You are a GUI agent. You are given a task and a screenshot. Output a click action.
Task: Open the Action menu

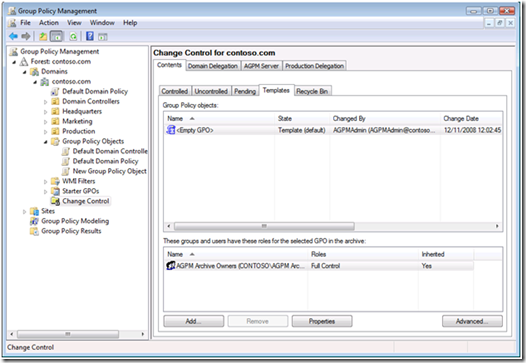tap(49, 23)
